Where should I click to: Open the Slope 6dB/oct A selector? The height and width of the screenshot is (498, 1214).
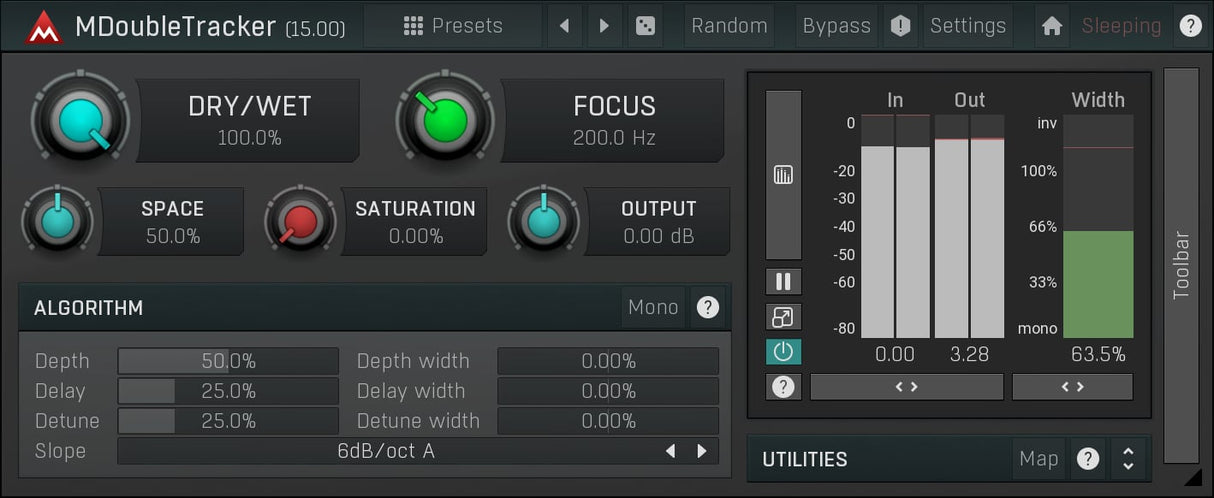[386, 451]
